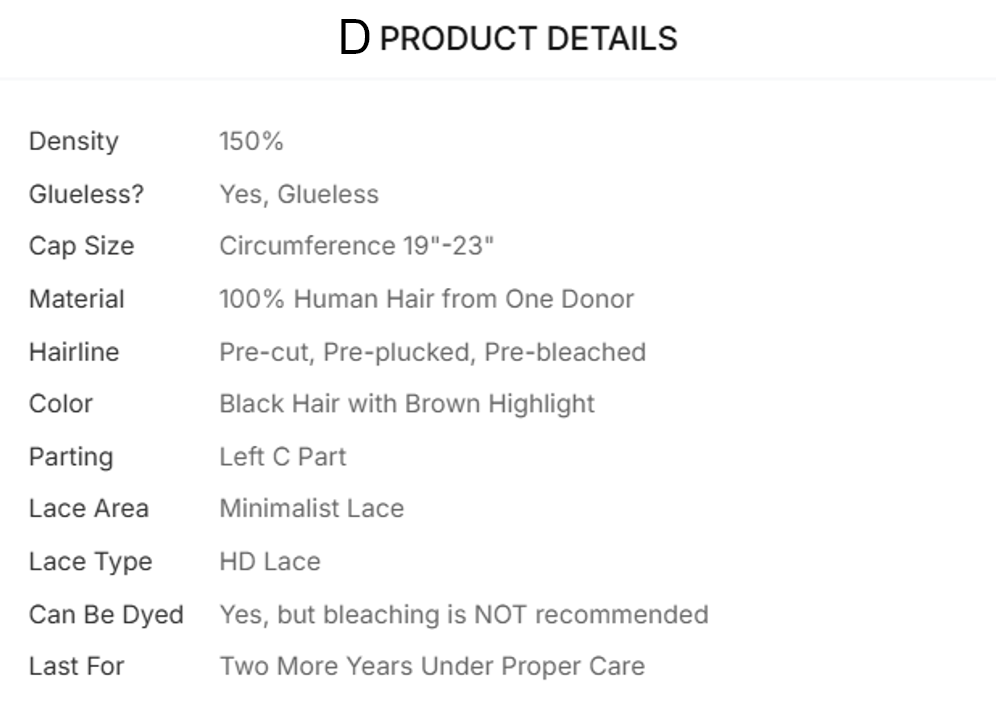Click the Hairline label
The image size is (996, 722).
click(x=74, y=352)
